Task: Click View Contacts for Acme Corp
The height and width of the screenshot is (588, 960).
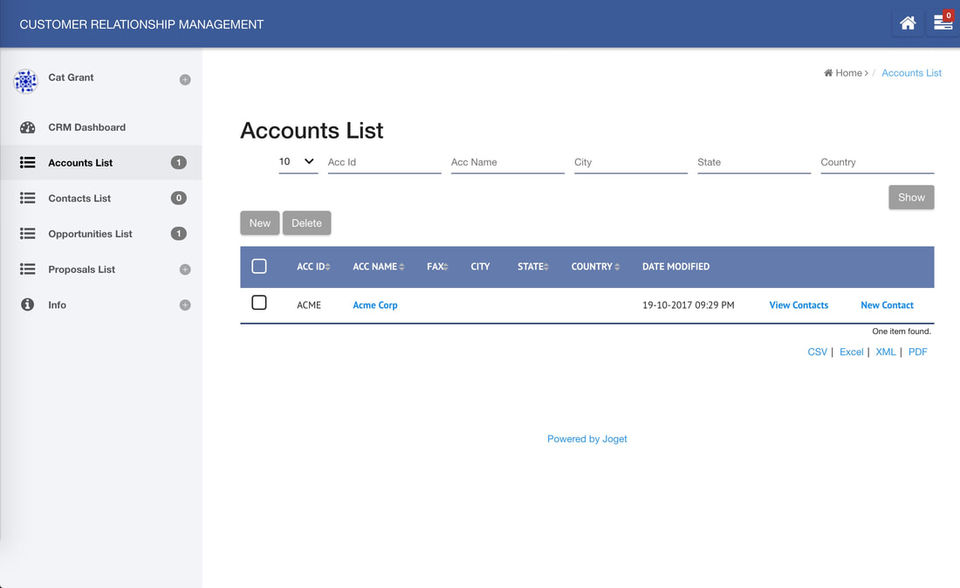Action: click(x=798, y=305)
